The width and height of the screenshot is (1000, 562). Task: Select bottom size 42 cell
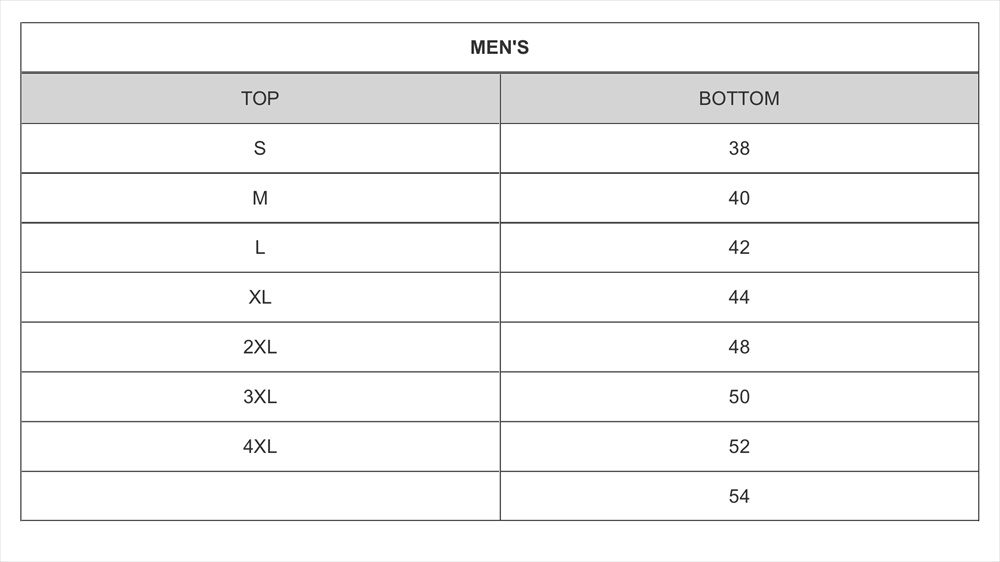click(739, 248)
